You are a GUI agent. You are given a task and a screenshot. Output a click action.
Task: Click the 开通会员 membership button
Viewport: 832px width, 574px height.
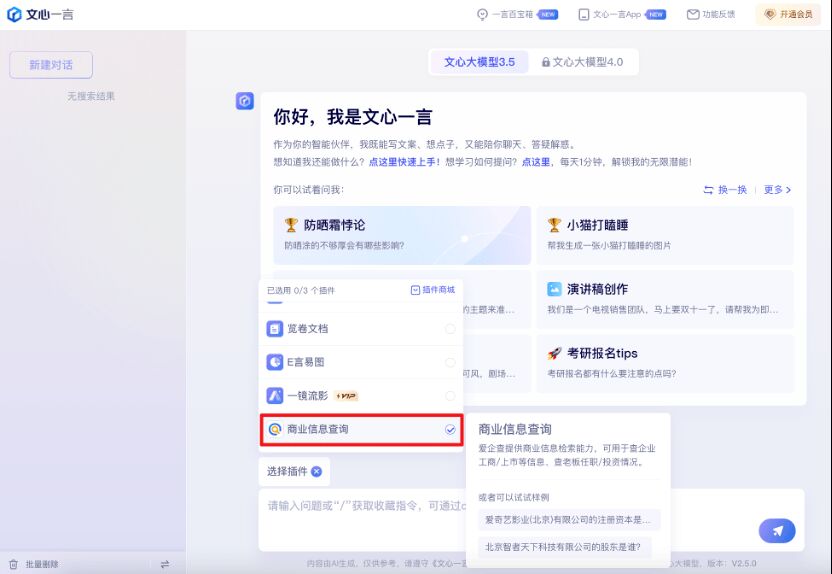click(x=788, y=14)
